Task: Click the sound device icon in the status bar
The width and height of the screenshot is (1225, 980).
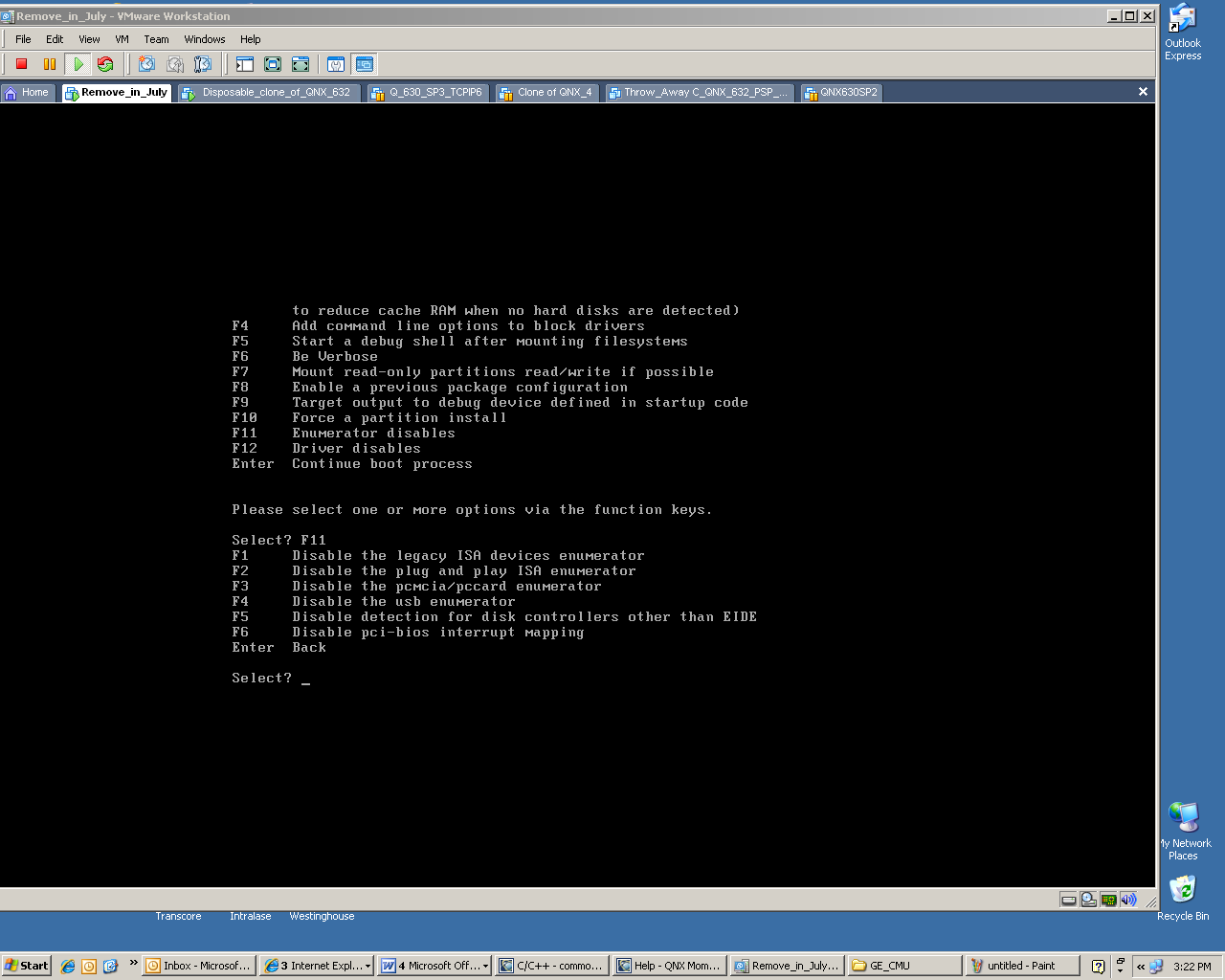Action: click(1128, 900)
